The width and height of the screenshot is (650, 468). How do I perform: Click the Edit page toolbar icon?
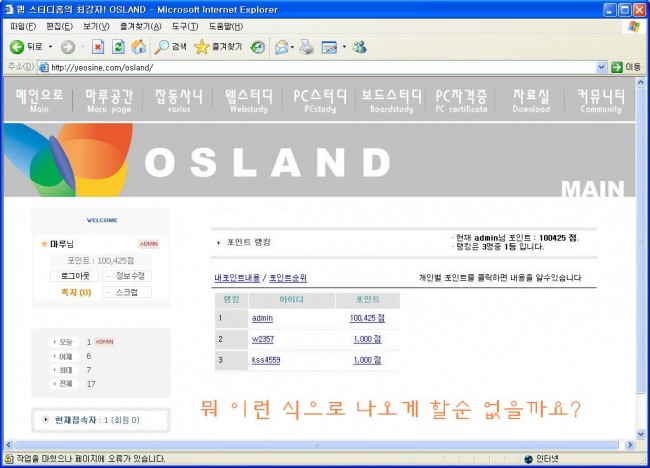pyautogui.click(x=329, y=47)
